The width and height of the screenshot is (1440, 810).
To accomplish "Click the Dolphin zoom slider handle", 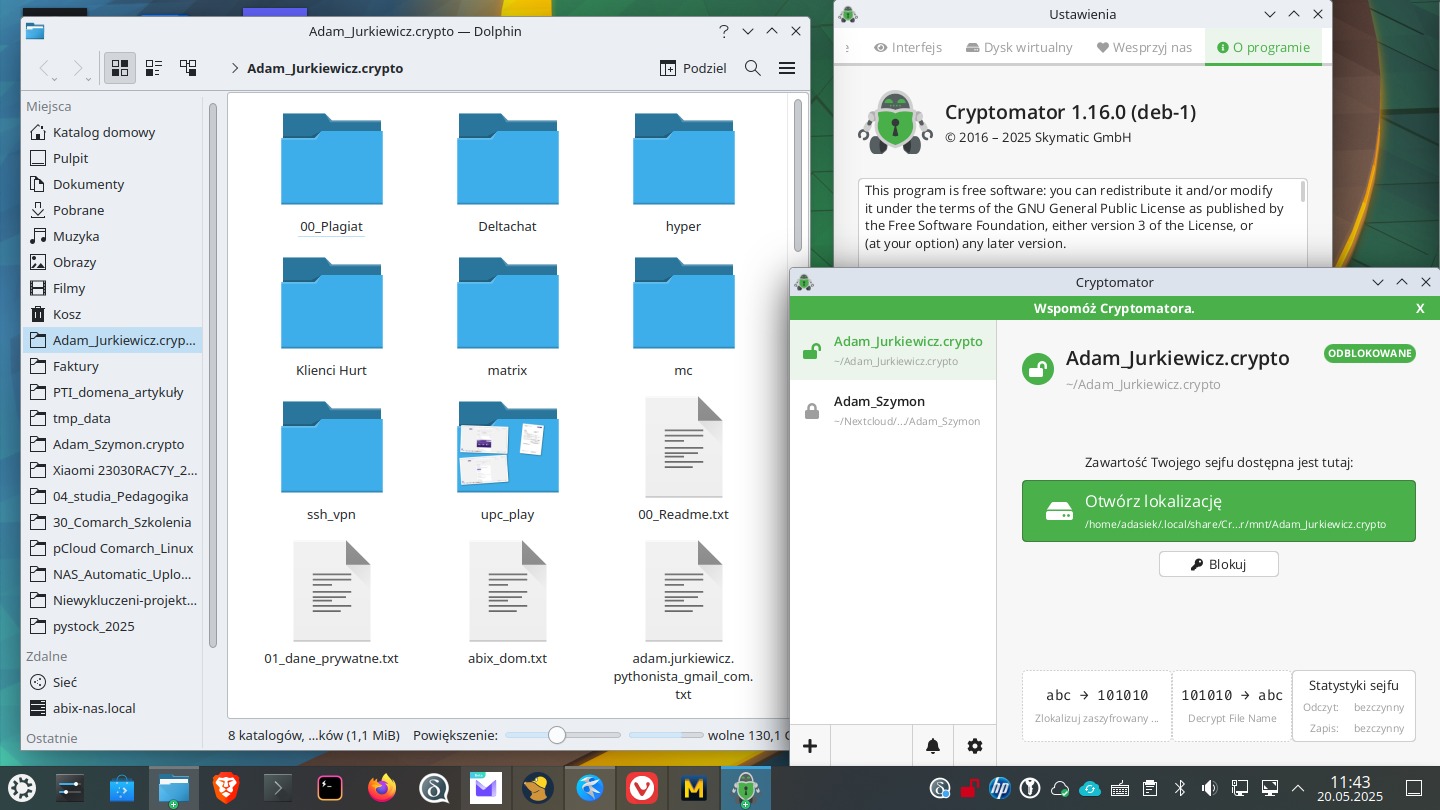I will coord(557,735).
